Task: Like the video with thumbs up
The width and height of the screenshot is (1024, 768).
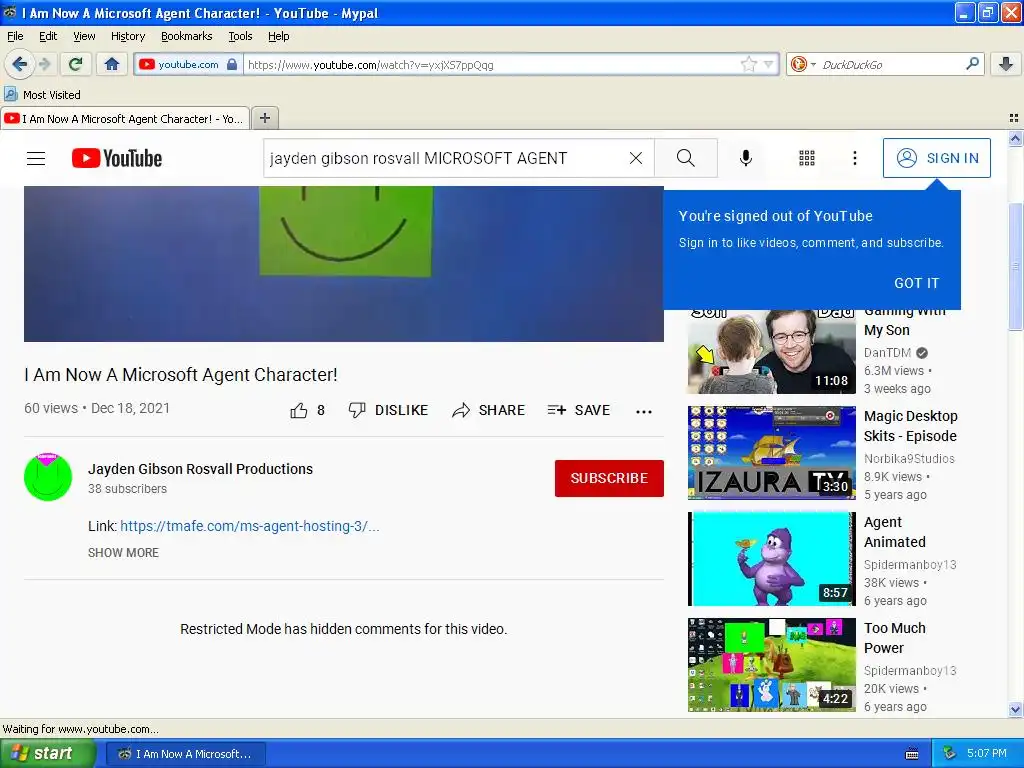Action: point(308,410)
